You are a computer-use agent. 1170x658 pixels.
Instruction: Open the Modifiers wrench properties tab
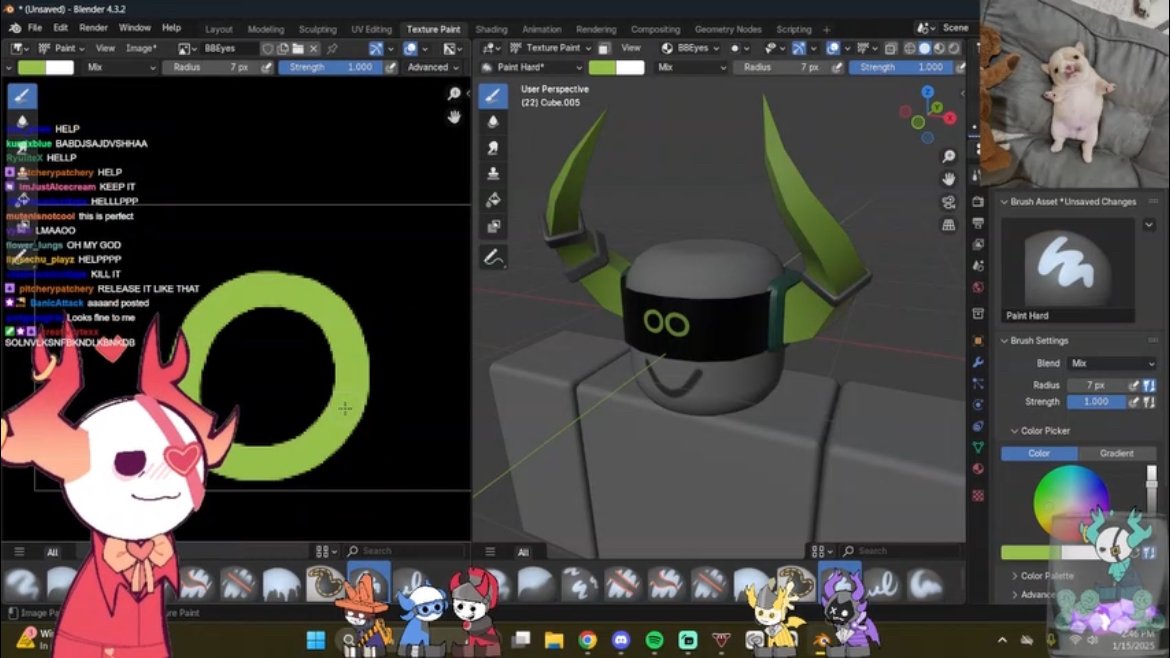tap(977, 362)
